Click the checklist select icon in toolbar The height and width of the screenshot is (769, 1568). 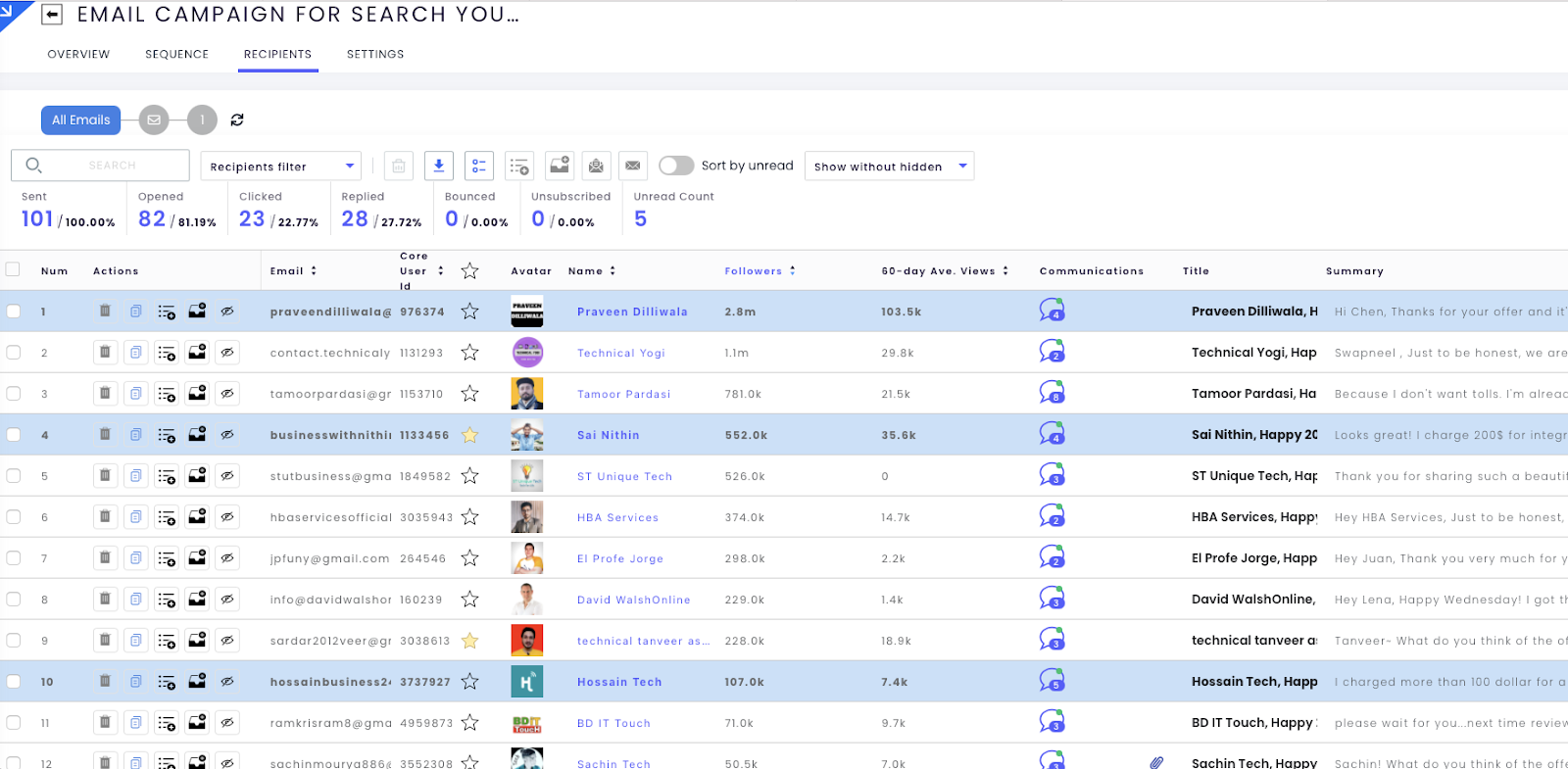[x=479, y=166]
